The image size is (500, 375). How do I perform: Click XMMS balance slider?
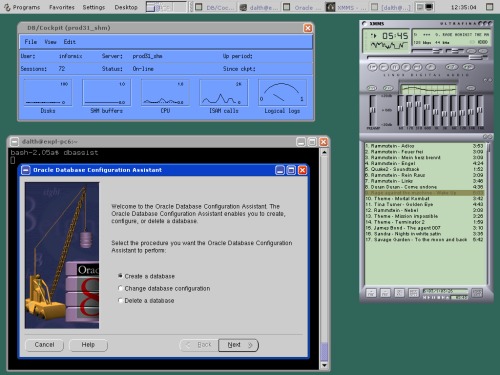[x=455, y=51]
